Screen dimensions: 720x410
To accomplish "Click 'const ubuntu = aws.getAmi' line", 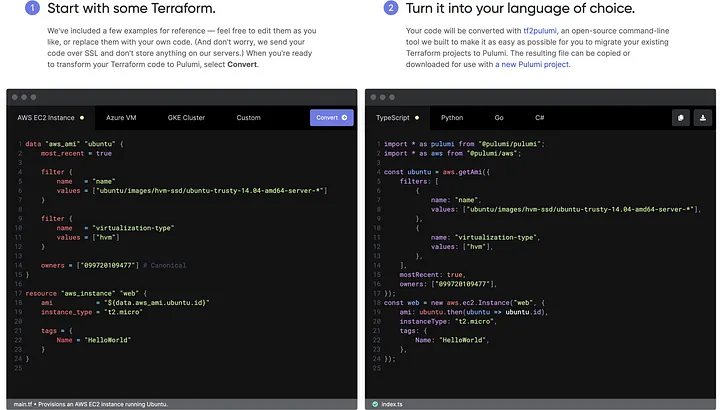I will coord(437,172).
